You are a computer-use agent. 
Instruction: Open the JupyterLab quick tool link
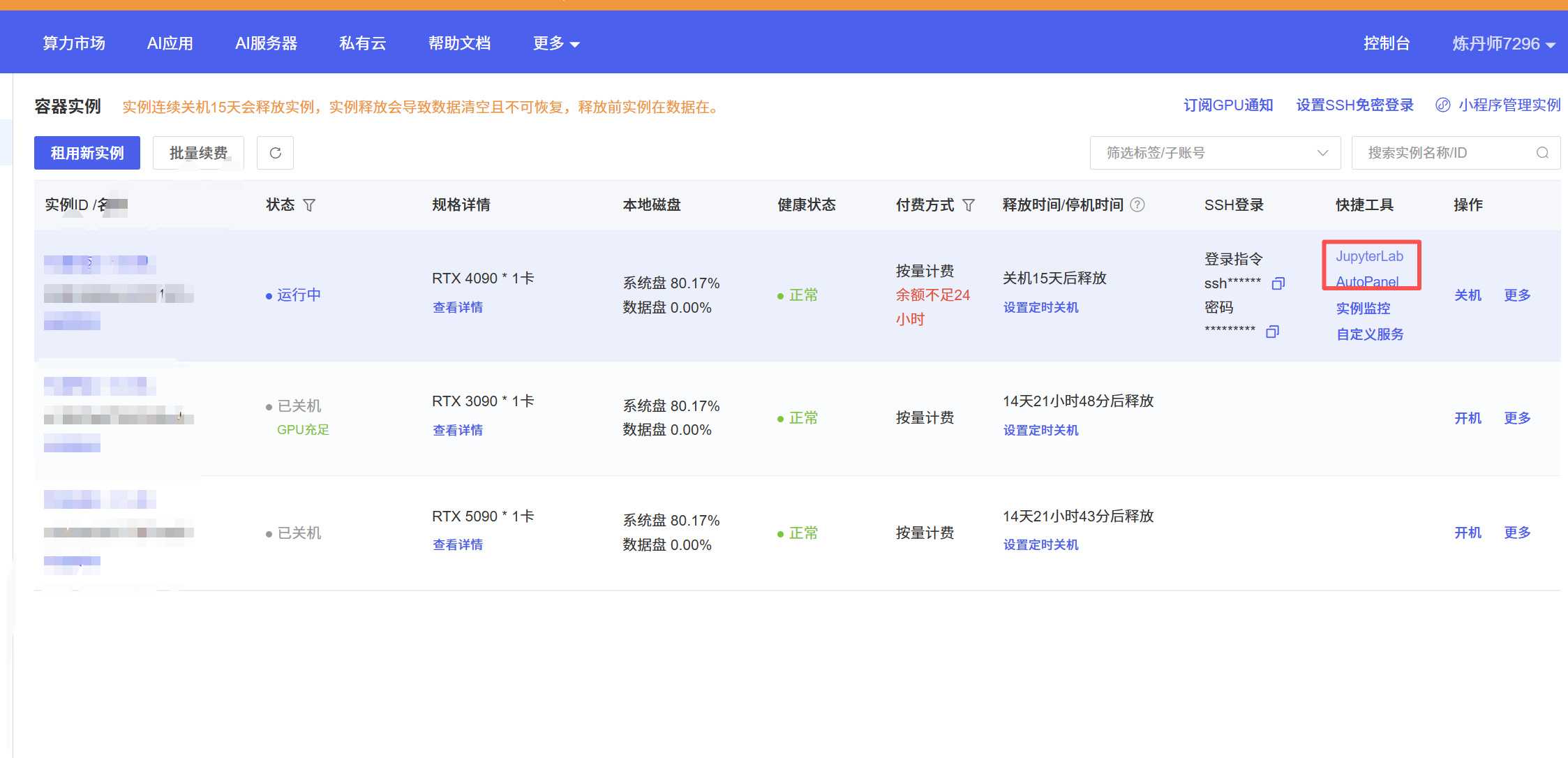(x=1369, y=256)
